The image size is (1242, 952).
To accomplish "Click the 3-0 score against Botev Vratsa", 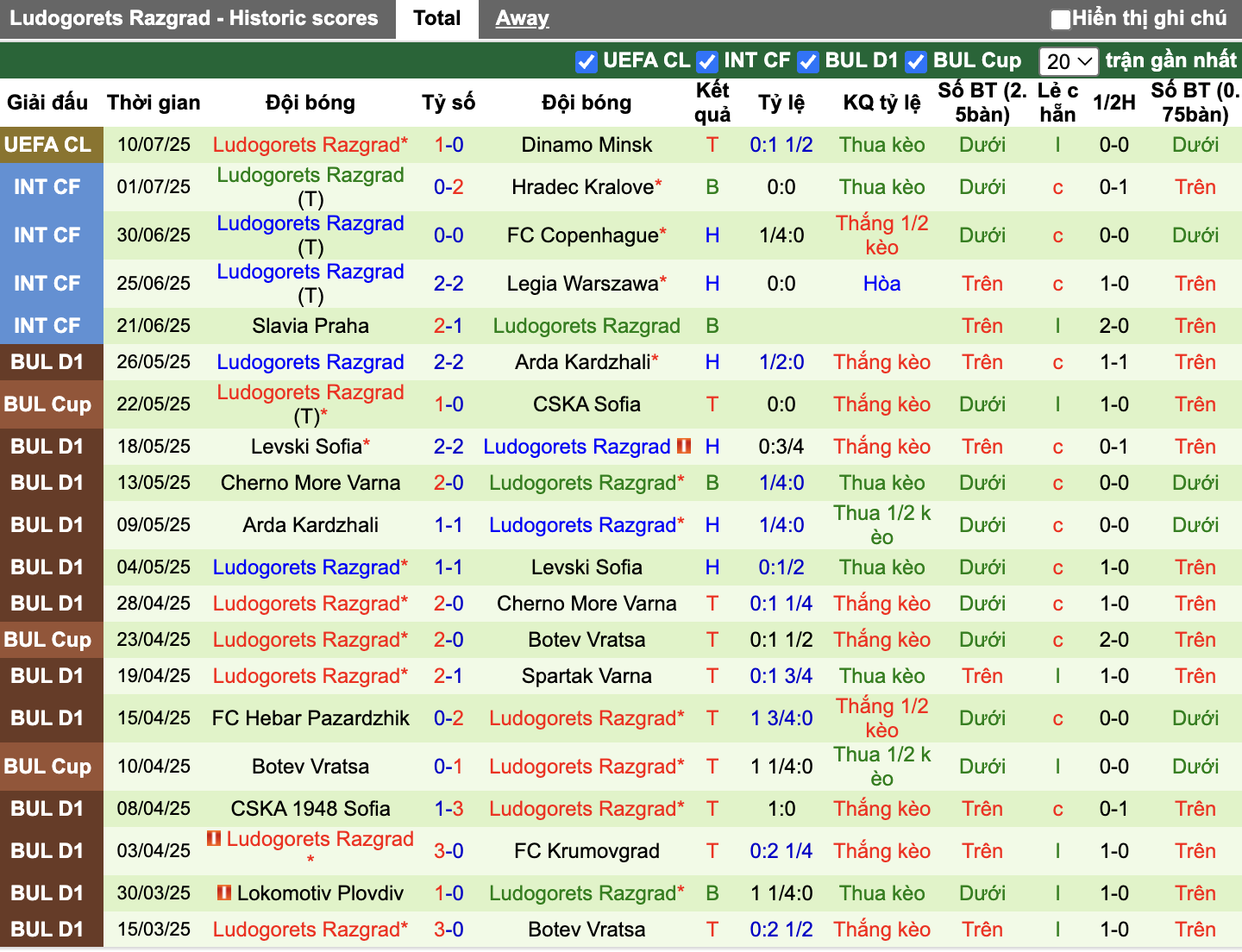I will coord(448,930).
